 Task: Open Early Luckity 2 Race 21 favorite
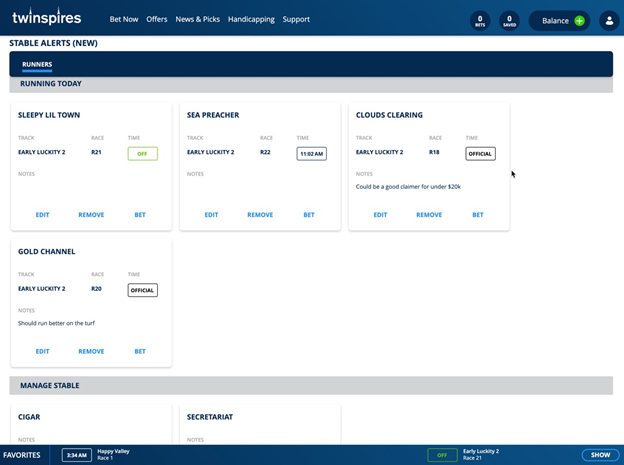click(481, 455)
